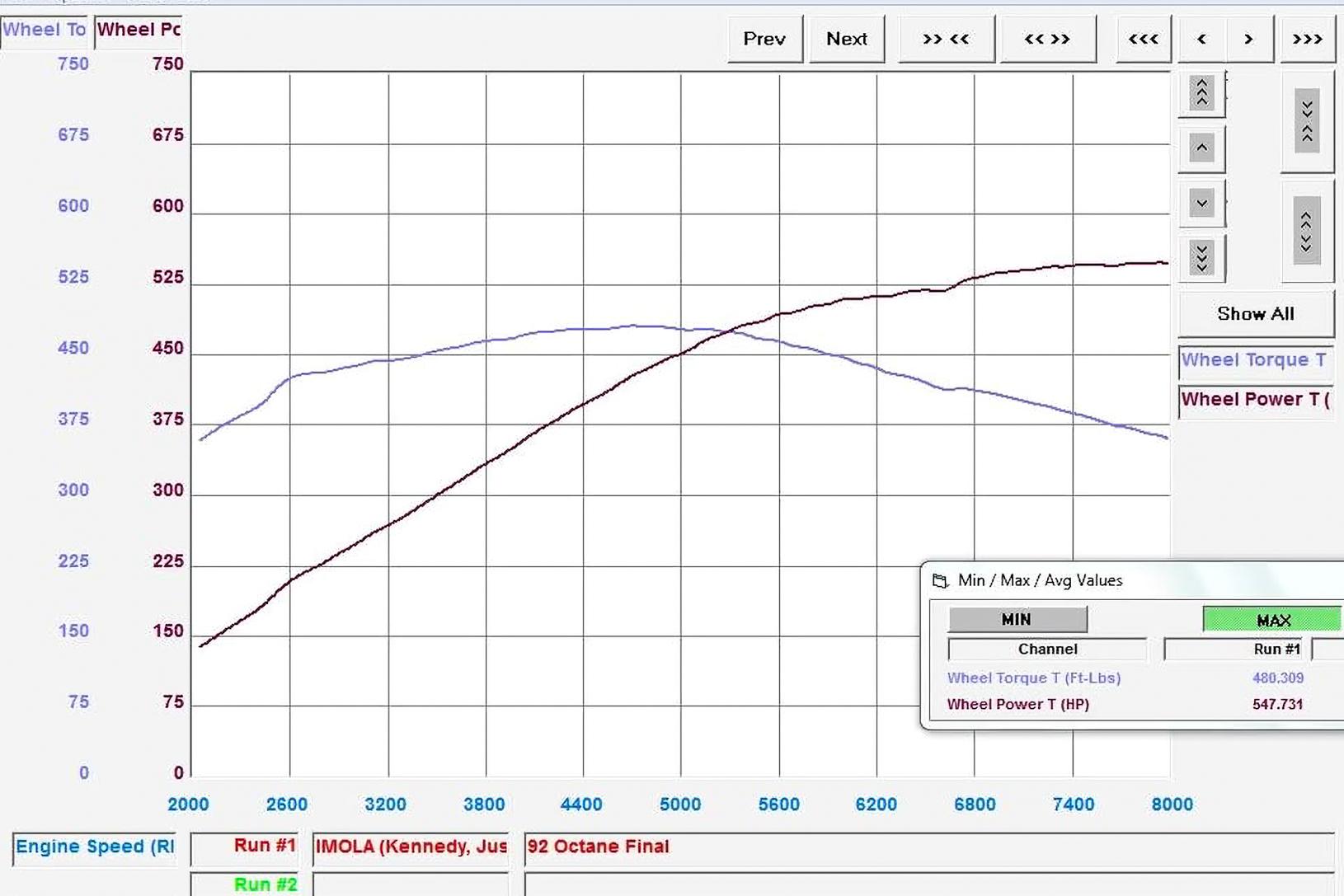Click the horizontal zoom-in '>> <<' button
This screenshot has width=1344, height=896.
(x=946, y=39)
